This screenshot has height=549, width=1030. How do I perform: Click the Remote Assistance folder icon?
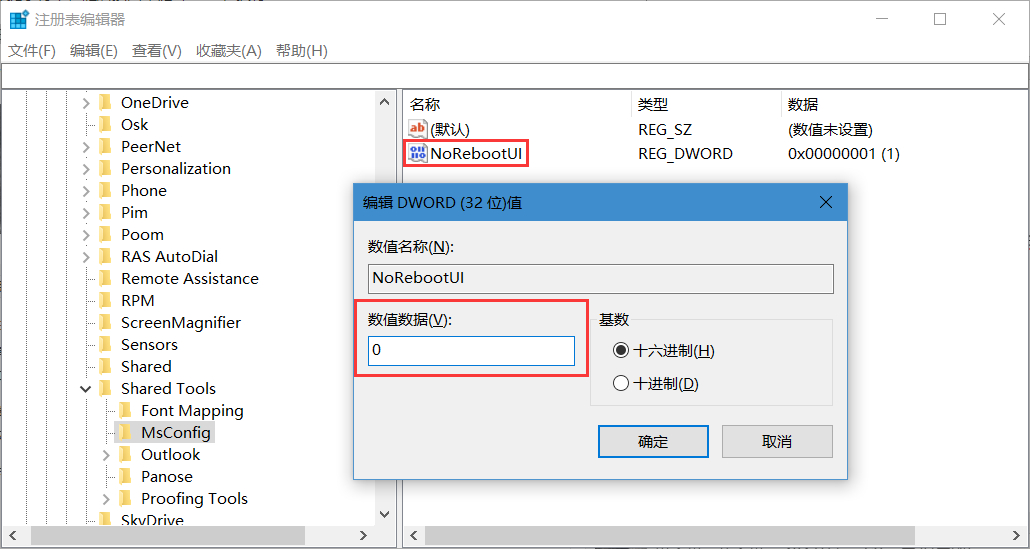105,278
